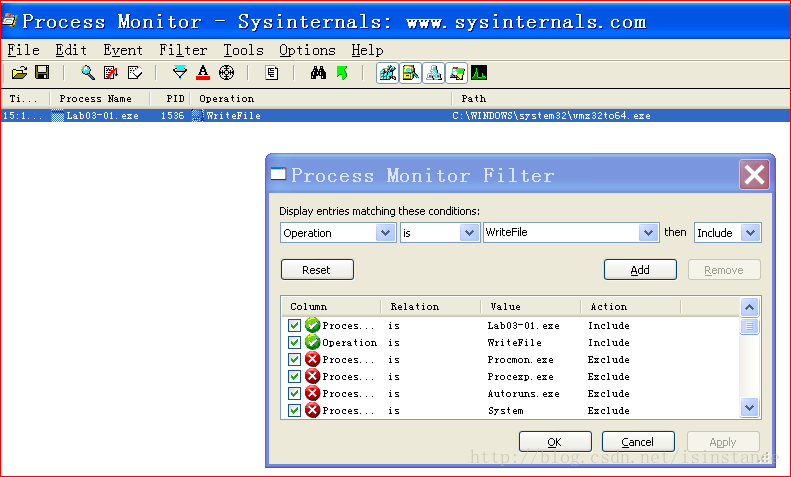The height and width of the screenshot is (477, 791).
Task: Toggle Show Process and Thread Activity icon
Action: tap(457, 73)
